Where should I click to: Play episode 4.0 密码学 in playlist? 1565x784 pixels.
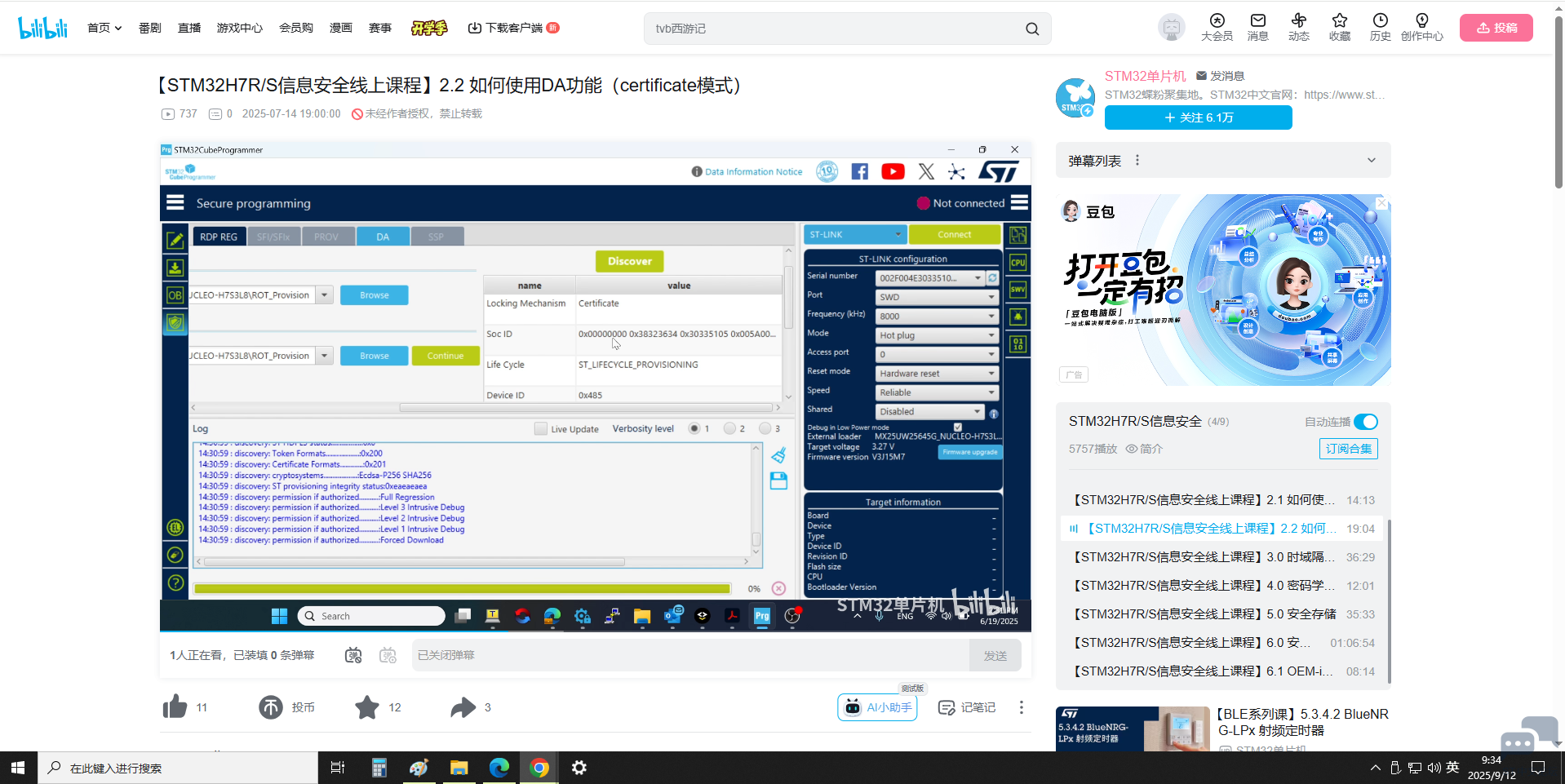1223,586
